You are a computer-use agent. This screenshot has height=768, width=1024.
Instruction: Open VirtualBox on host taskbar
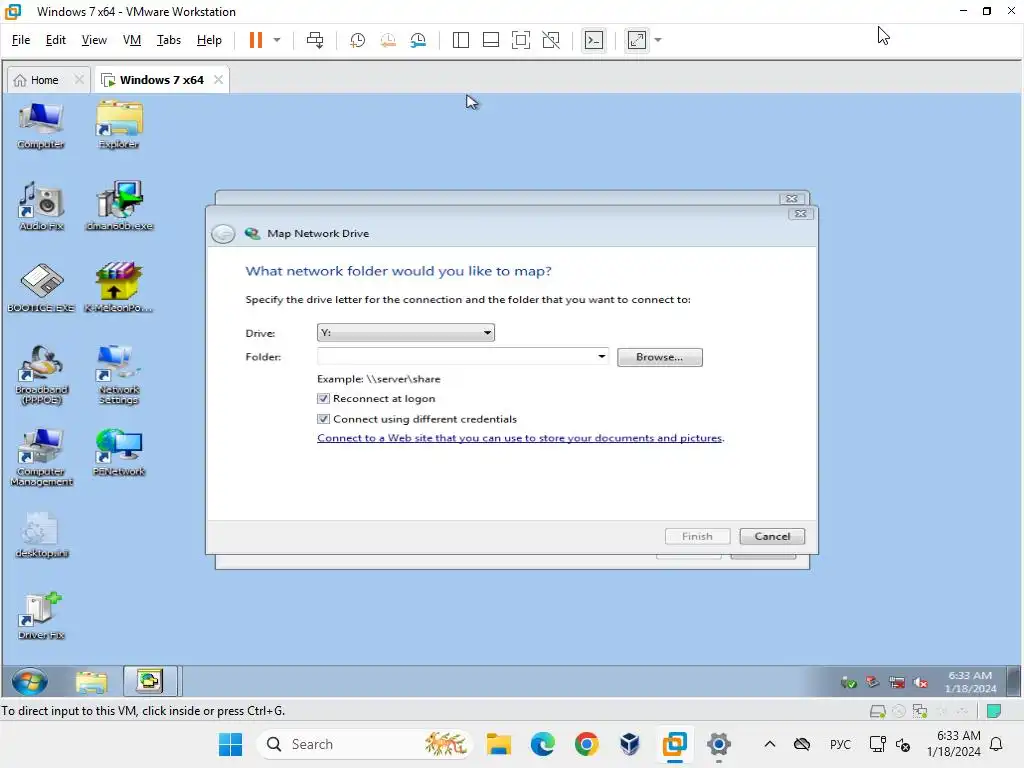tap(630, 744)
